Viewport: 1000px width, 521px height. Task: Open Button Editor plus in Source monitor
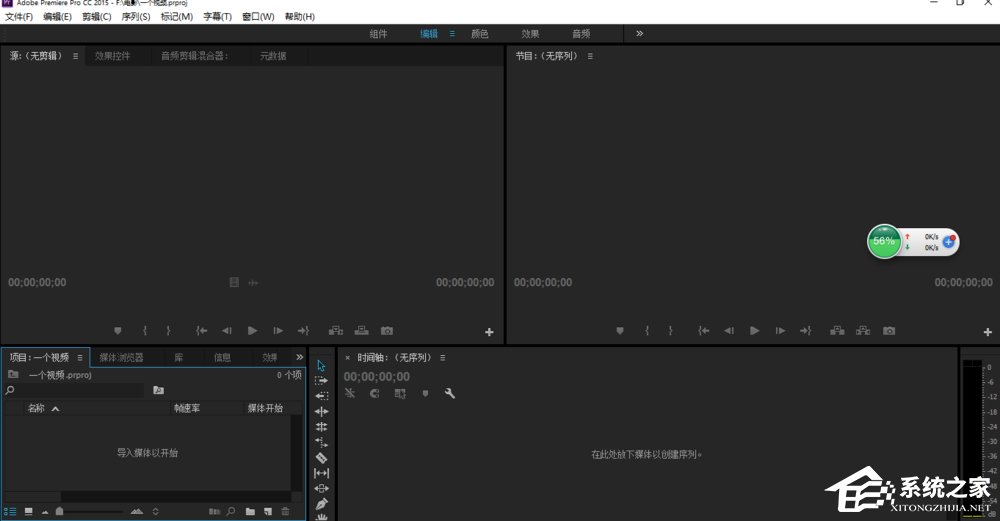click(489, 332)
